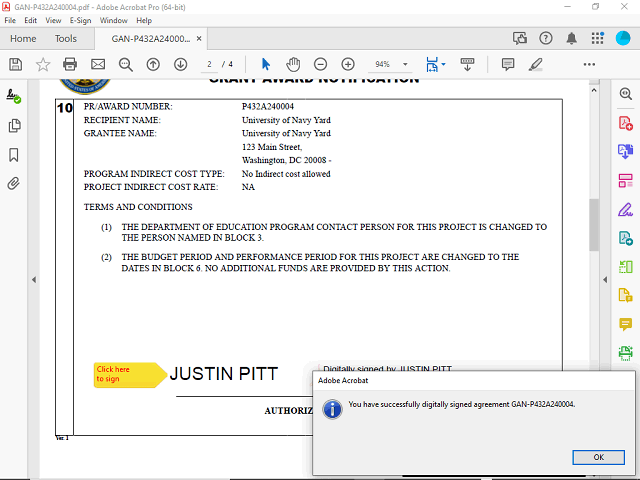Screen dimensions: 640x480
Task: Star this document as a favorite
Action: pyautogui.click(x=43, y=64)
